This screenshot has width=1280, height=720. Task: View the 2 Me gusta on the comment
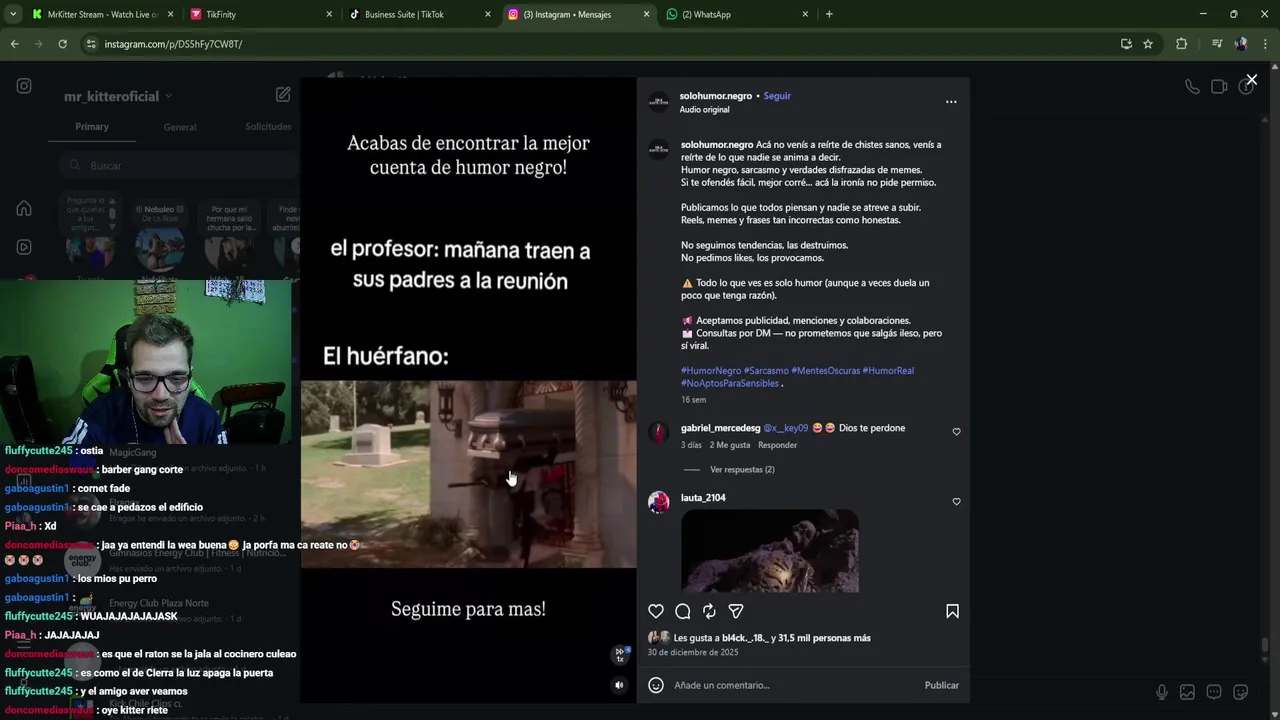point(729,445)
